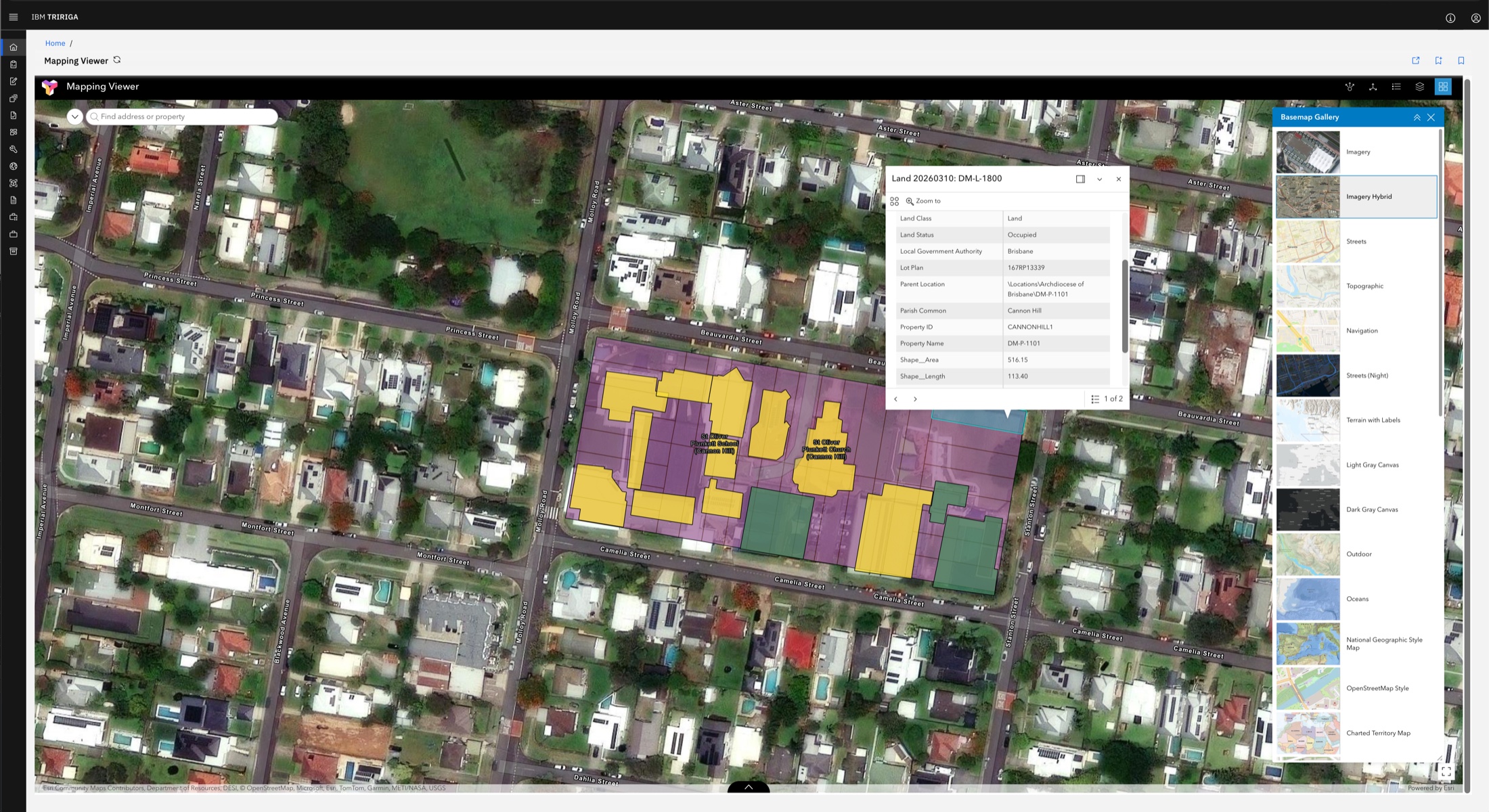This screenshot has height=812, width=1489.
Task: Click the popup attribute table scrollbar
Action: pos(1125,306)
